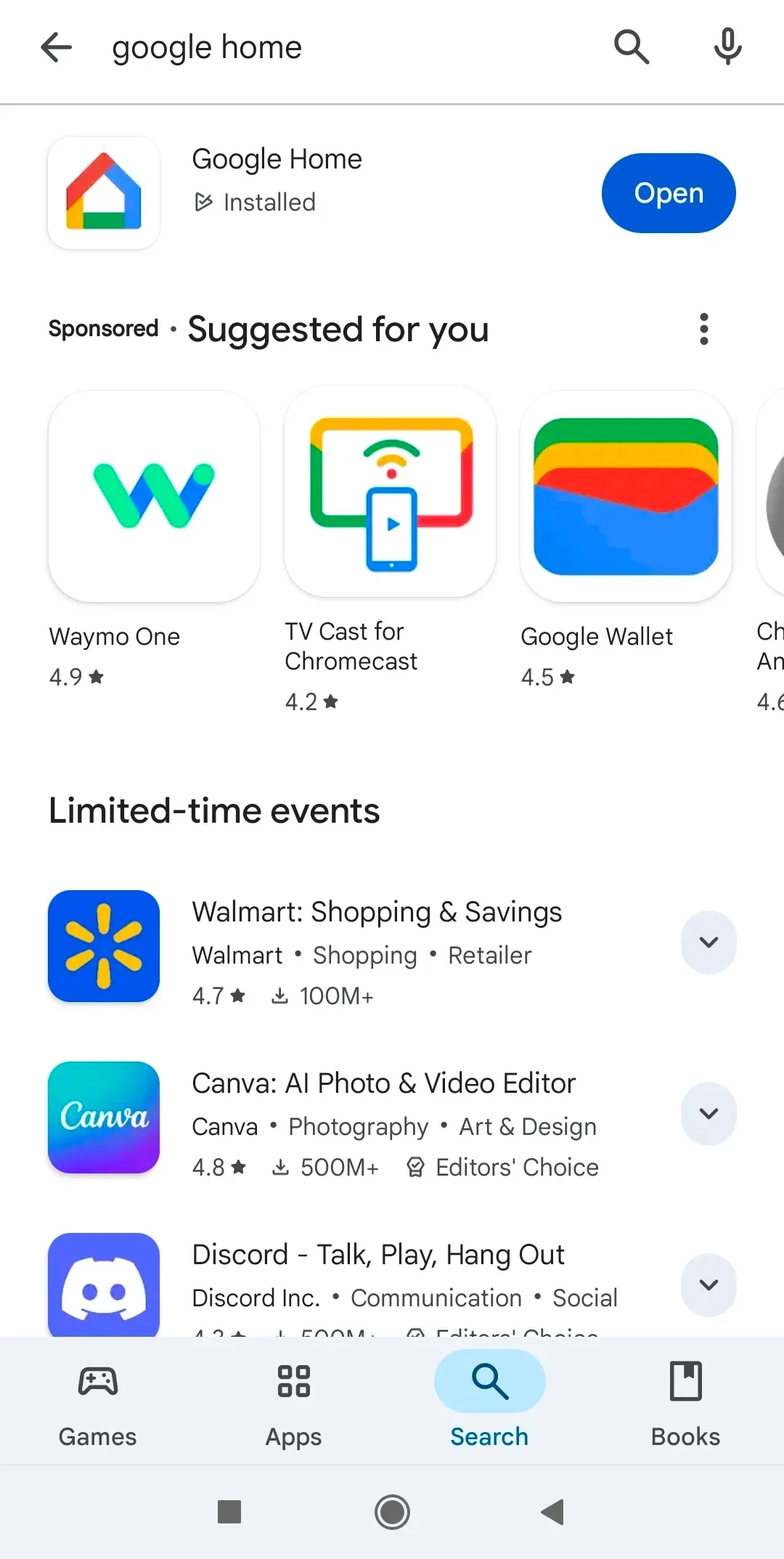The height and width of the screenshot is (1559, 784).
Task: Open the Walmart app icon
Action: (x=104, y=946)
